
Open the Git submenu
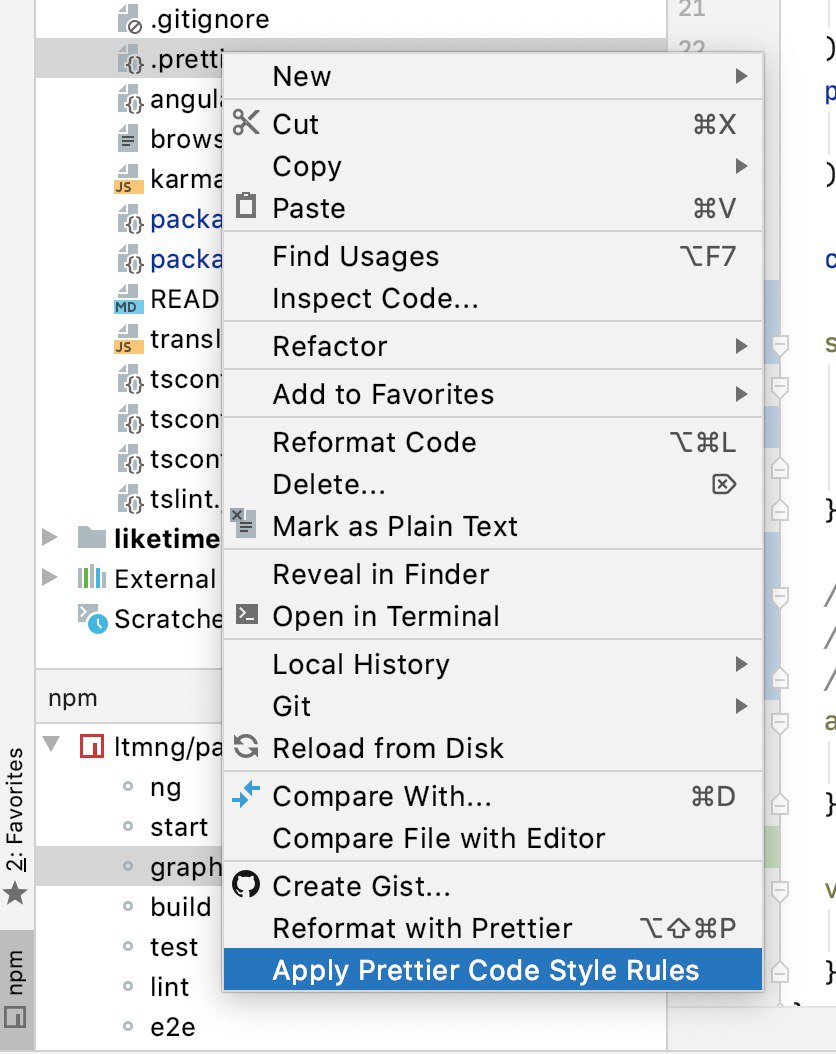click(x=493, y=706)
